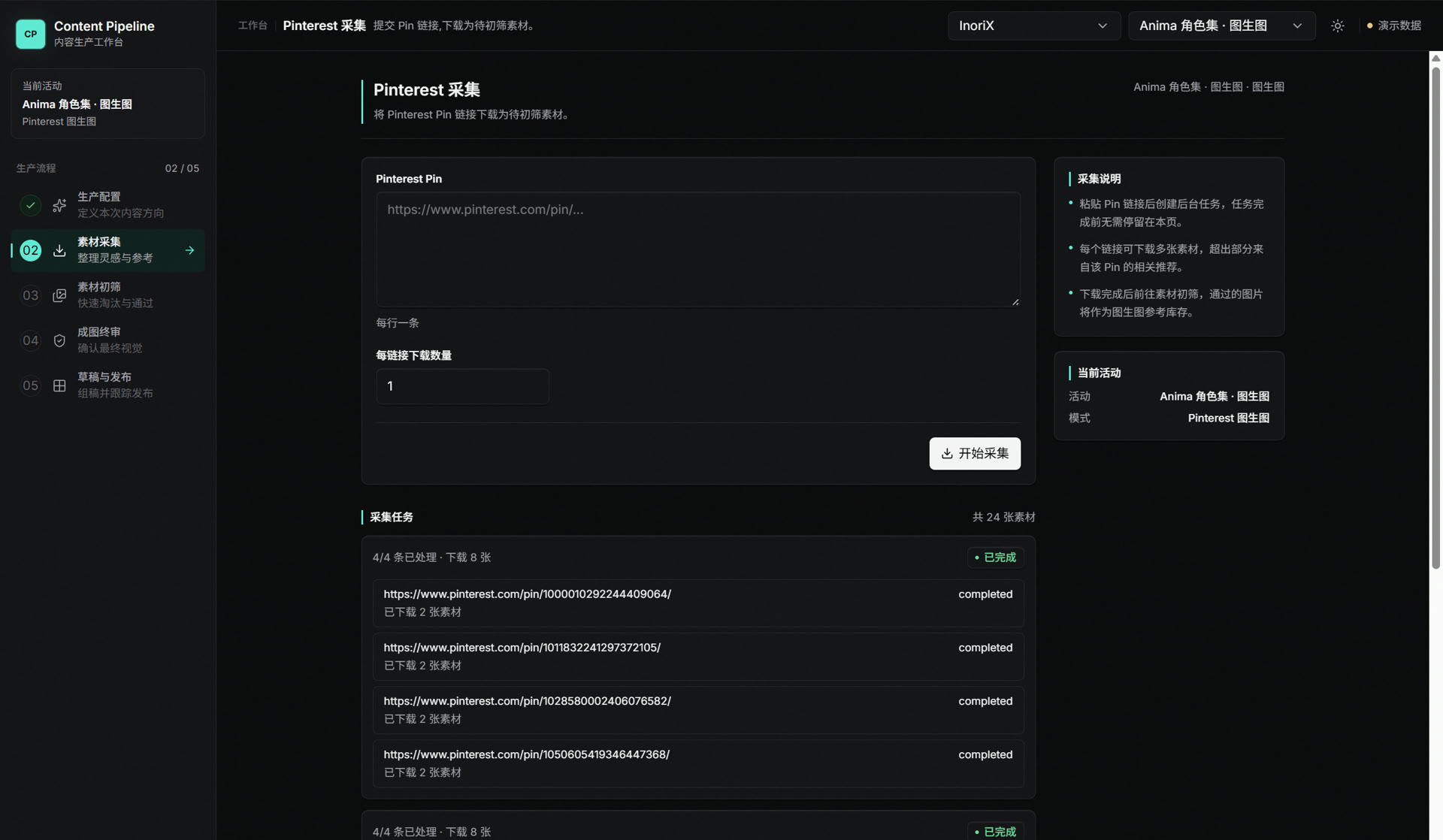1443x840 pixels.
Task: Click the 02 / 05 progress counter
Action: pos(182,168)
